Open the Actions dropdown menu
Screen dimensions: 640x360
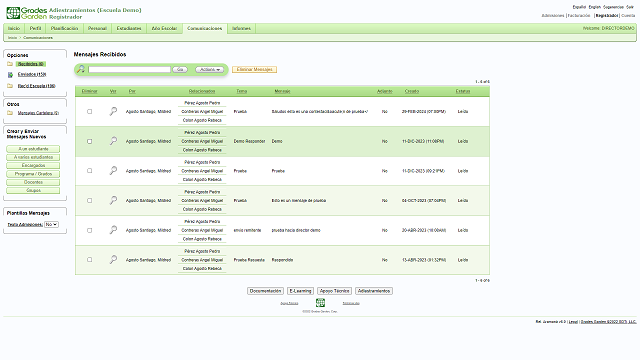(x=209, y=69)
